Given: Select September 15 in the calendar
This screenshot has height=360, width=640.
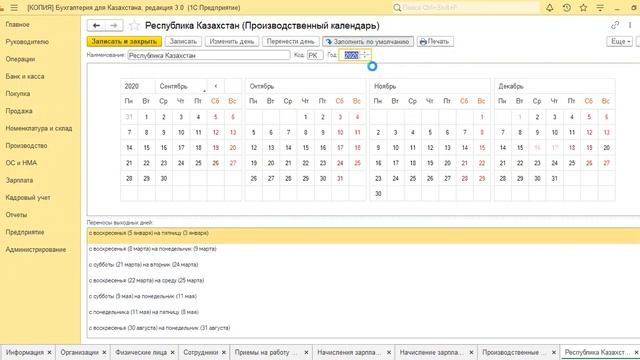Looking at the screenshot, I should [x=147, y=148].
